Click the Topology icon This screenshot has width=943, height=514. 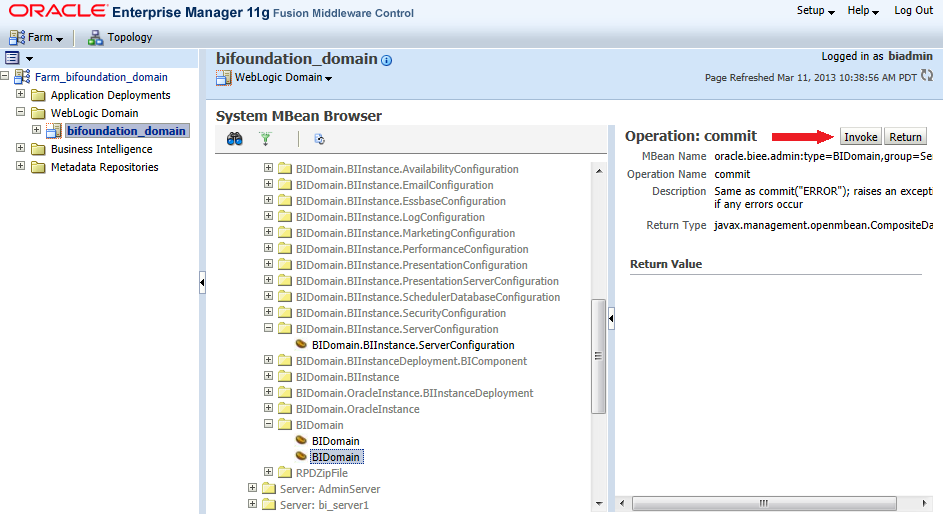(x=95, y=37)
